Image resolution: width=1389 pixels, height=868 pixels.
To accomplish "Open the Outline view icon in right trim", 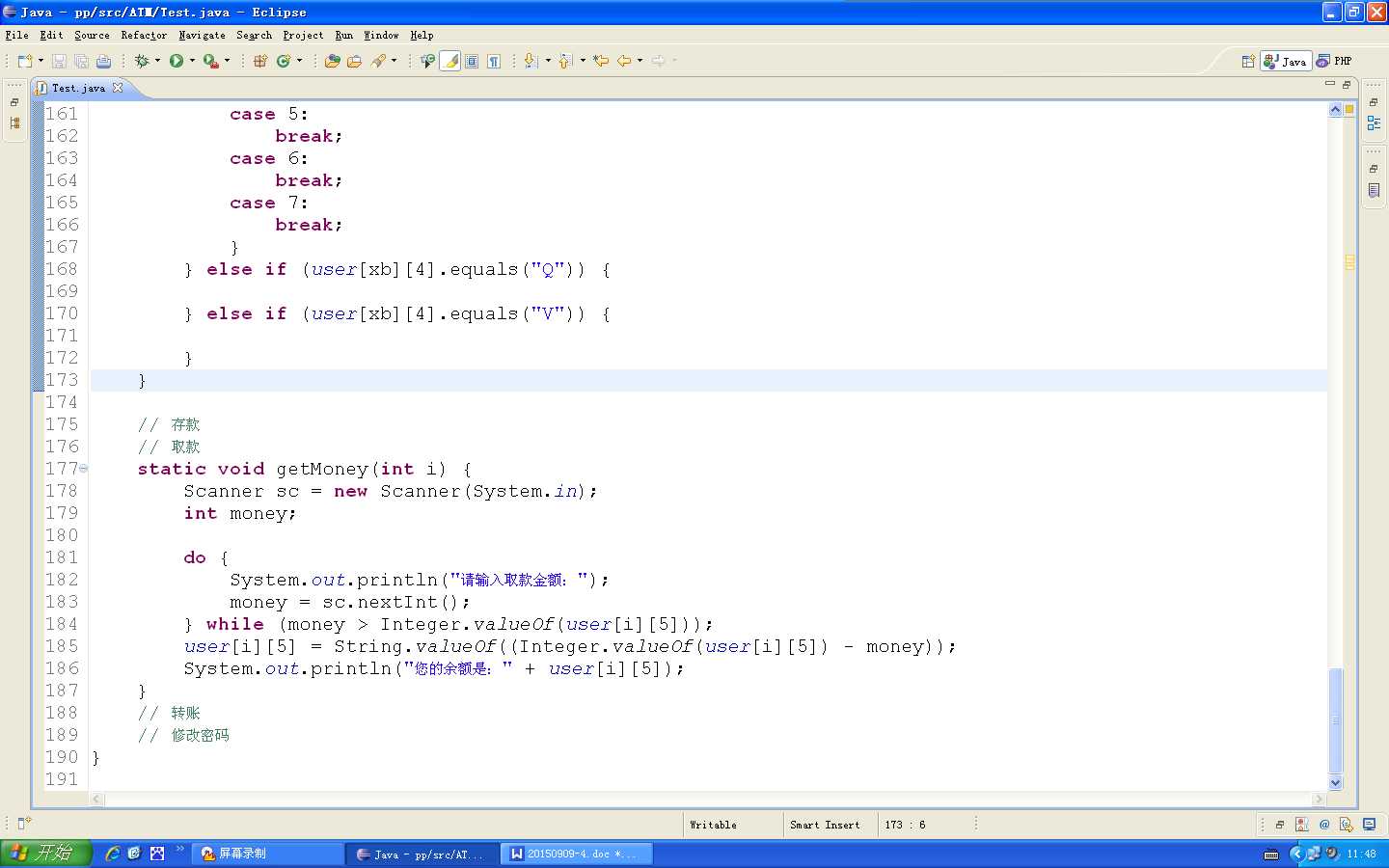I will (x=1374, y=123).
